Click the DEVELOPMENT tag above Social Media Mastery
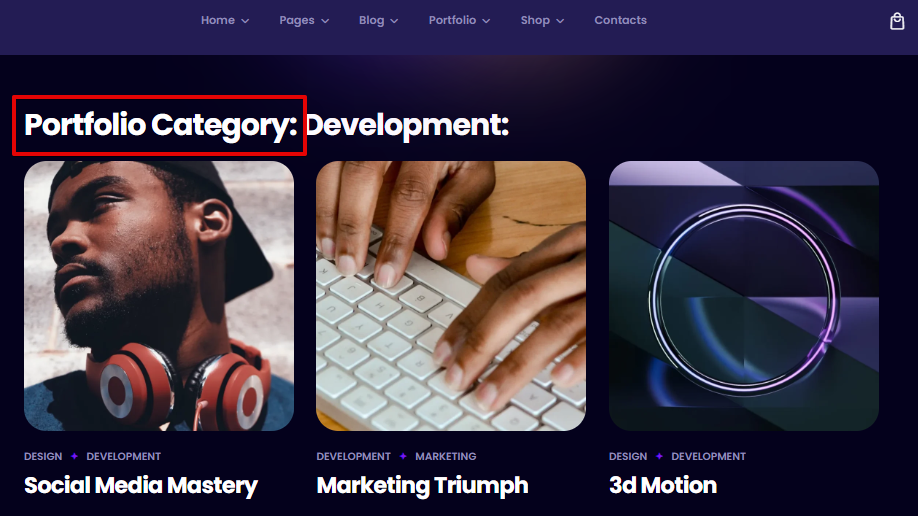918x516 pixels. [124, 456]
